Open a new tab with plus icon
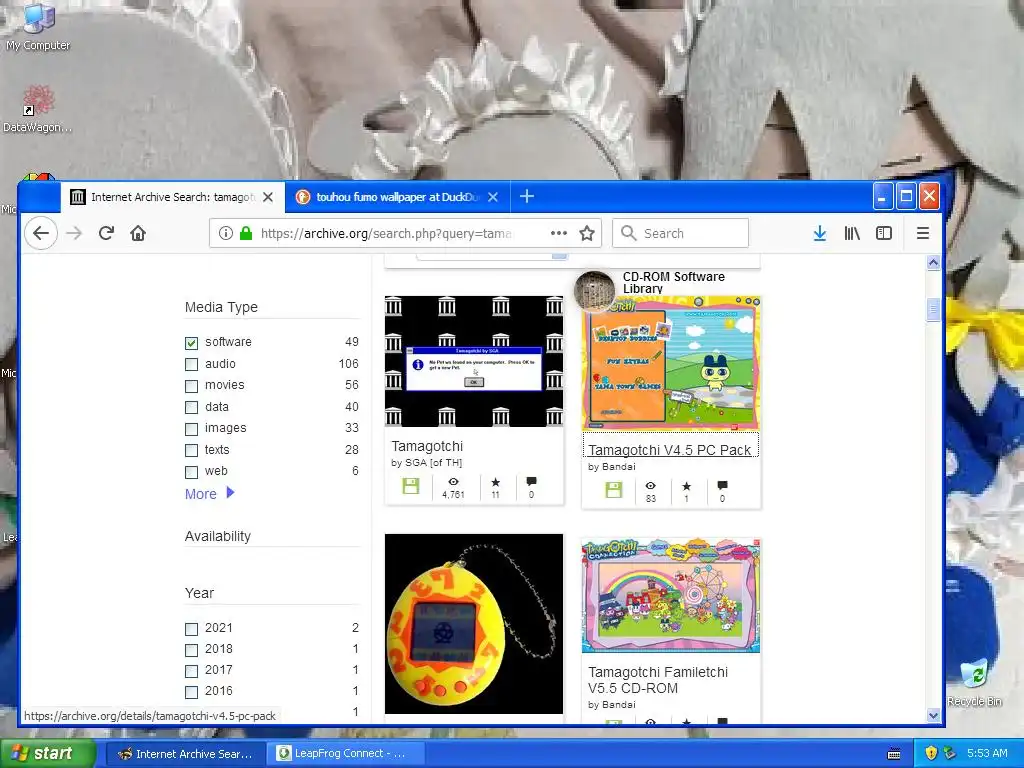1024x768 pixels. 527,197
